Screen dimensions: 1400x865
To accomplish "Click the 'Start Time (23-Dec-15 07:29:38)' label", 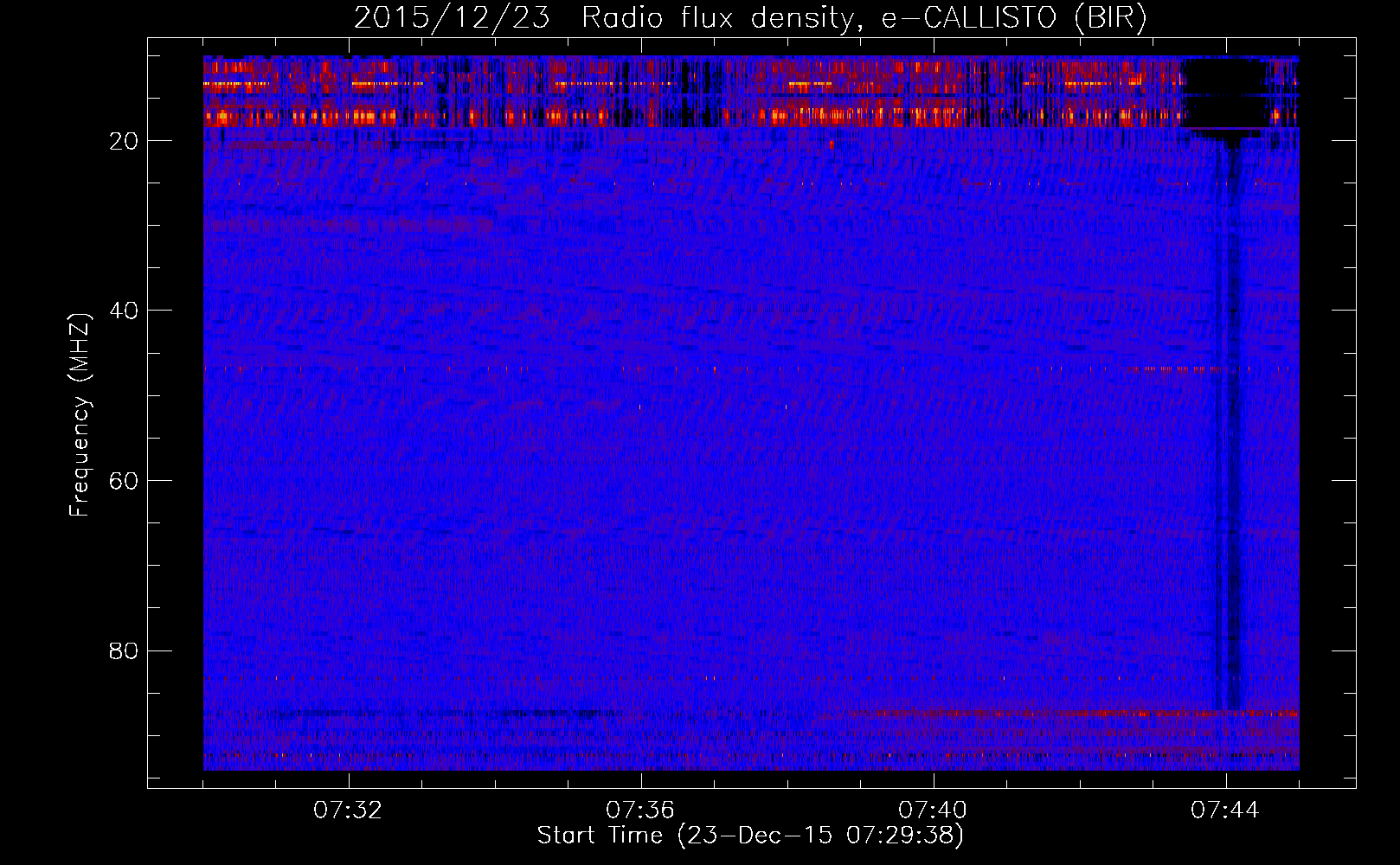I will coord(750,836).
